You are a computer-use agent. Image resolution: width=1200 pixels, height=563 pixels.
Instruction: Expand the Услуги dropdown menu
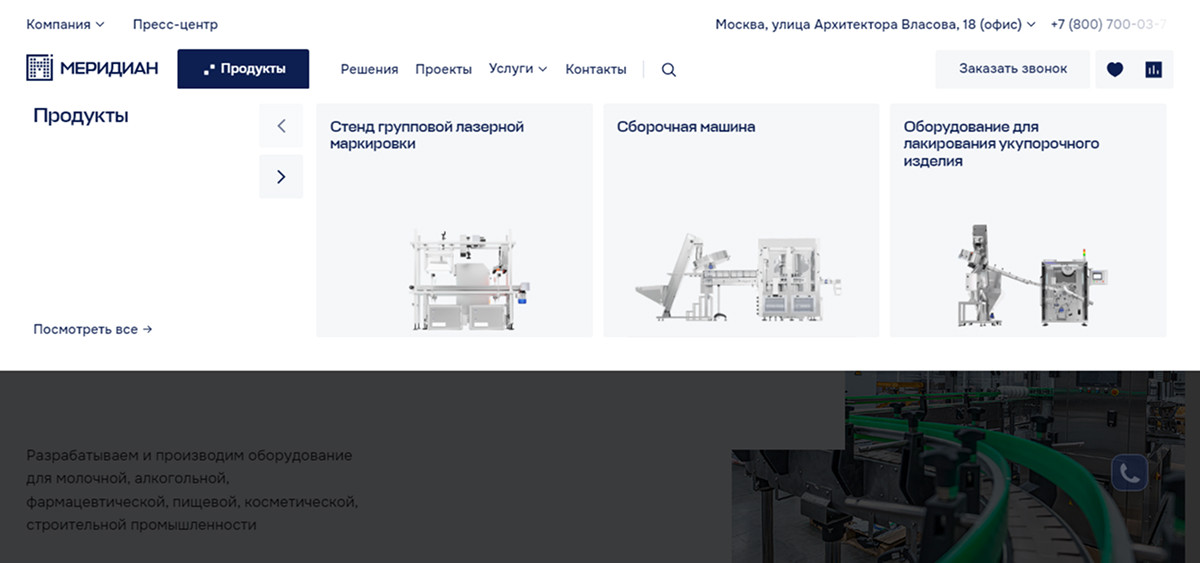[518, 69]
